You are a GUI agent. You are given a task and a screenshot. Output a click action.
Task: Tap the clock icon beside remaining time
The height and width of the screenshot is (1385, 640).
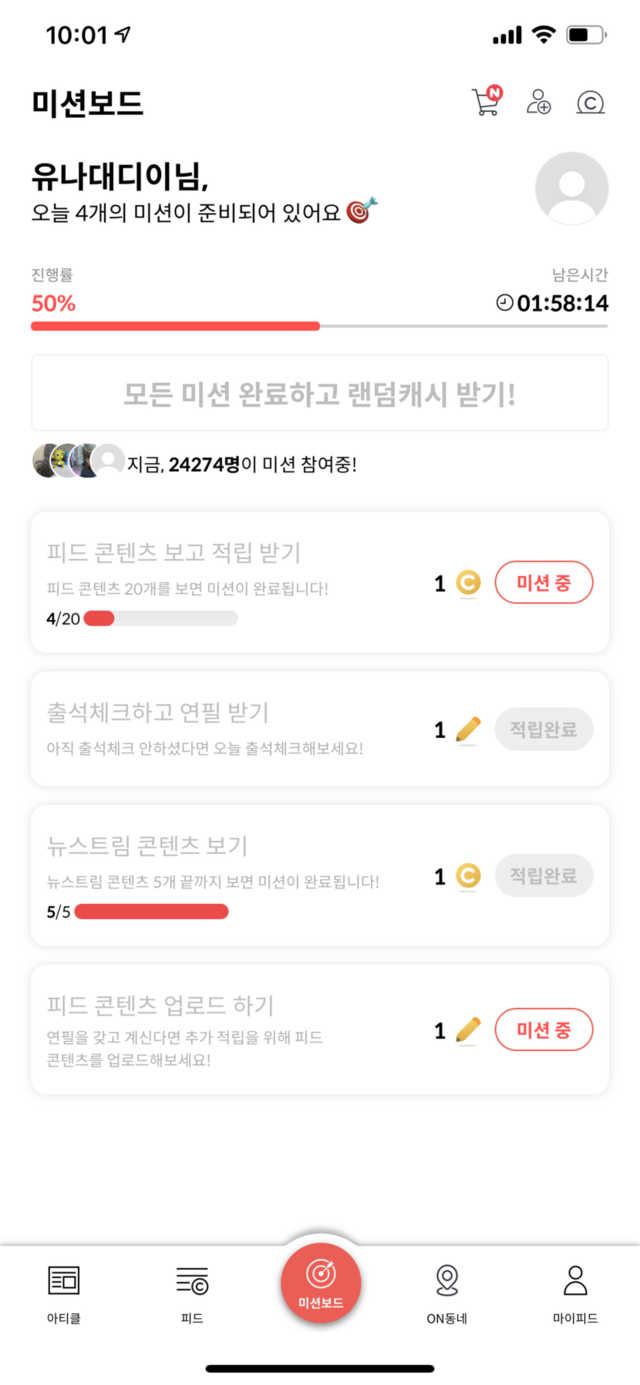click(x=505, y=303)
